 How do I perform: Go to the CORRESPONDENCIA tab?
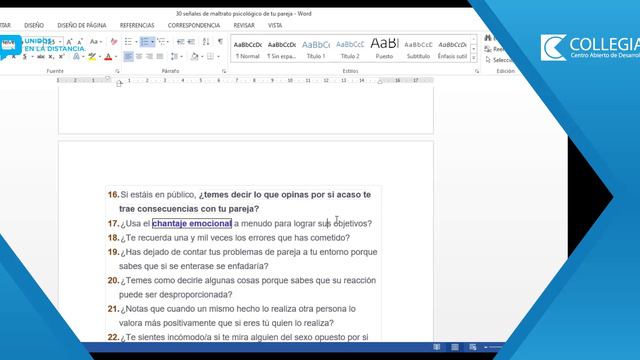(194, 25)
